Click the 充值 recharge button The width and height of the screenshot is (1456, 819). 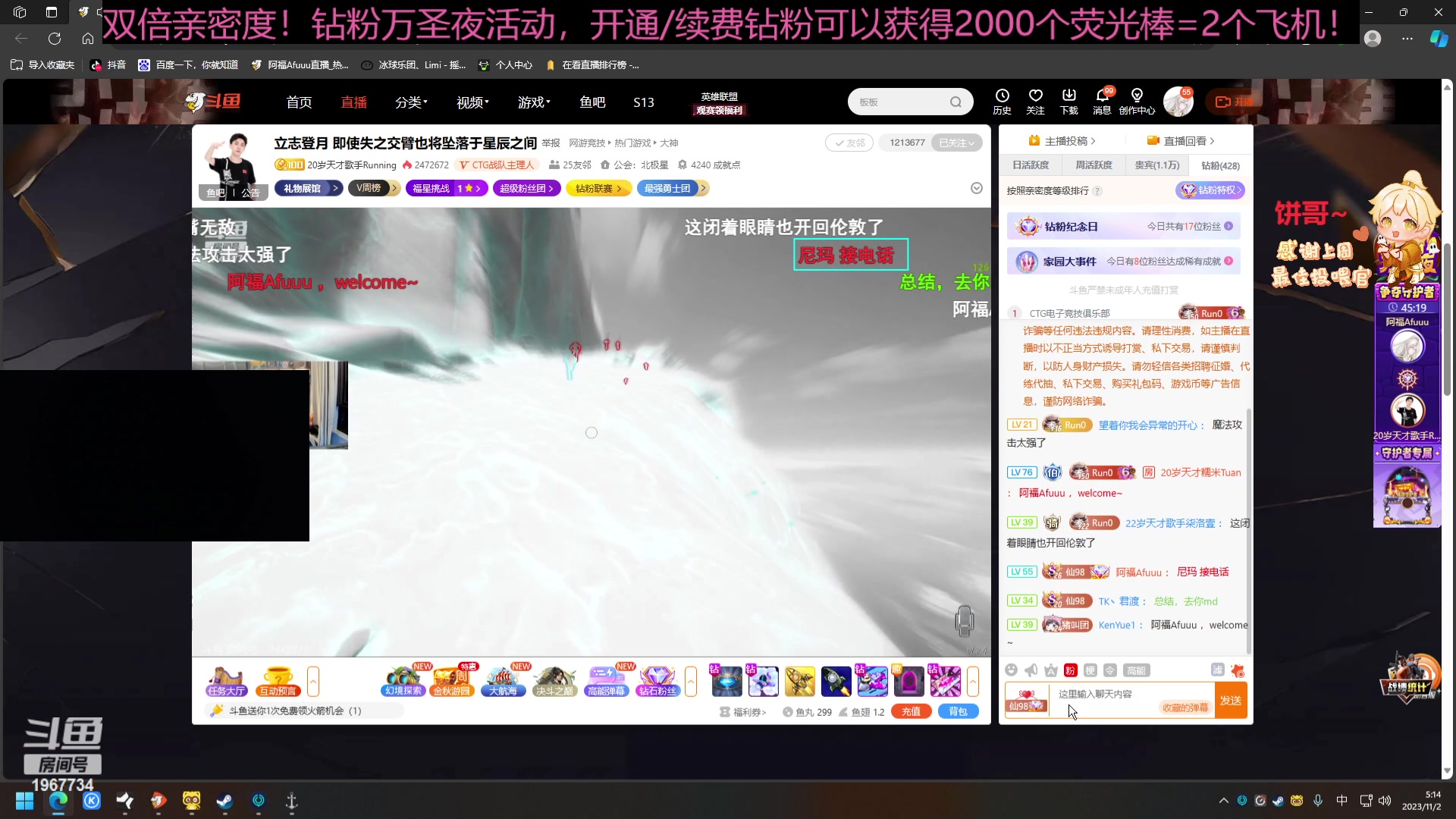(912, 711)
